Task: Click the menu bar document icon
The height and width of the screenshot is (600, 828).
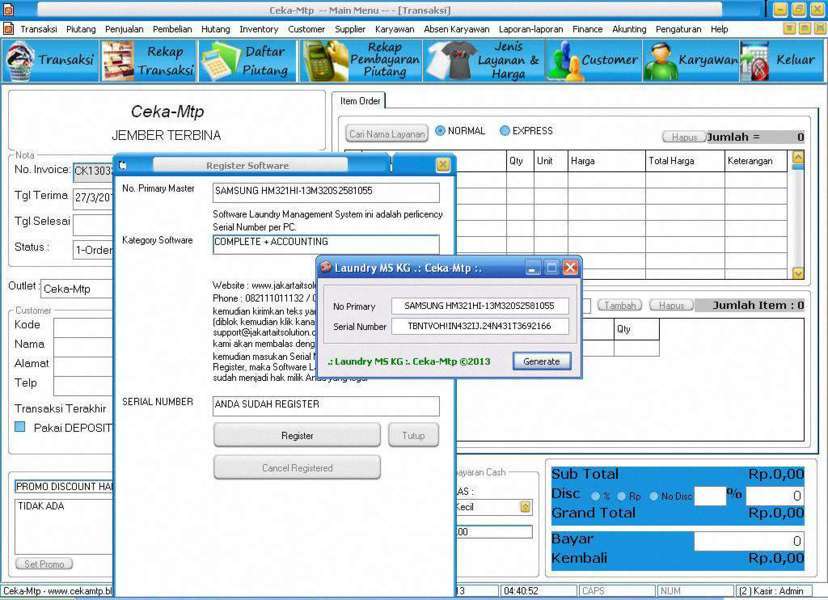Action: click(8, 29)
